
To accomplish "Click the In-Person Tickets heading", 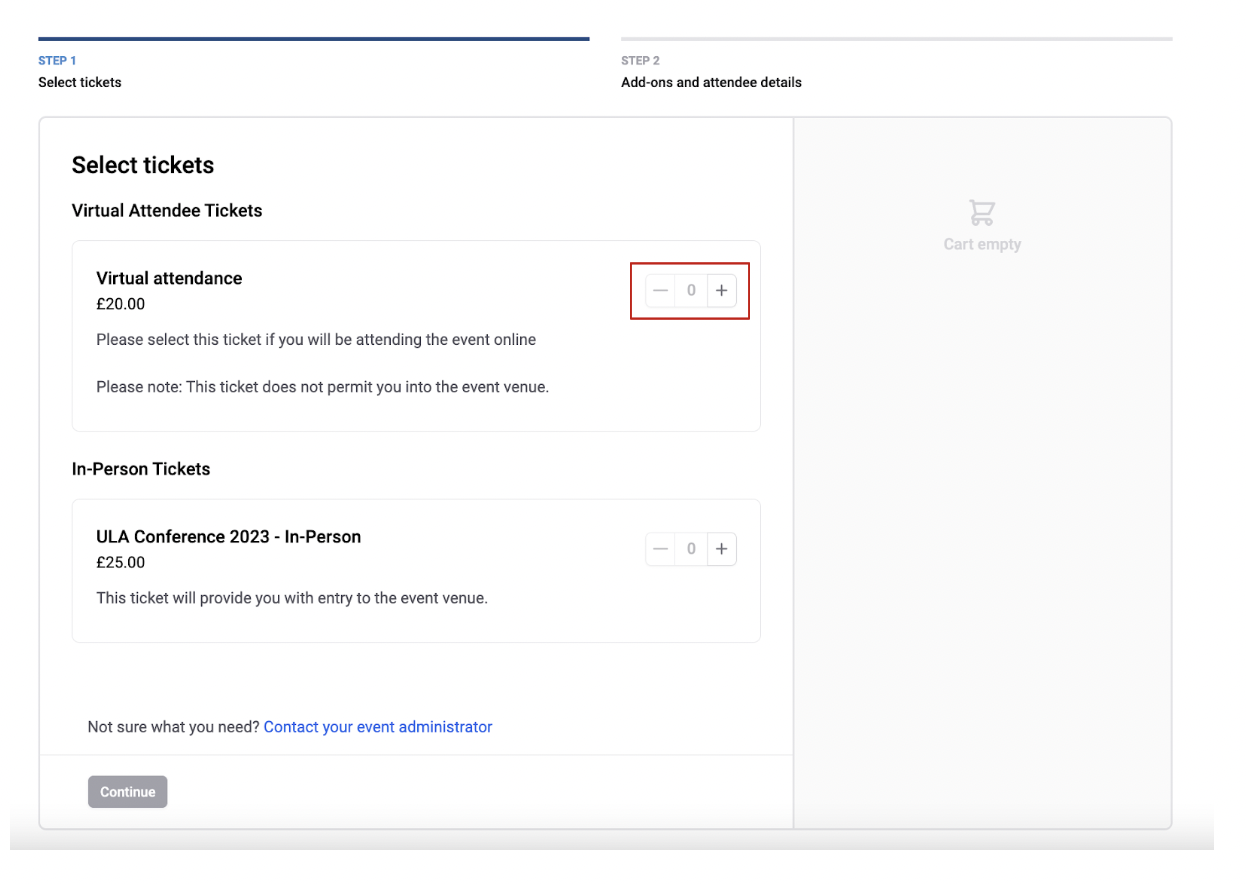I will coord(141,469).
